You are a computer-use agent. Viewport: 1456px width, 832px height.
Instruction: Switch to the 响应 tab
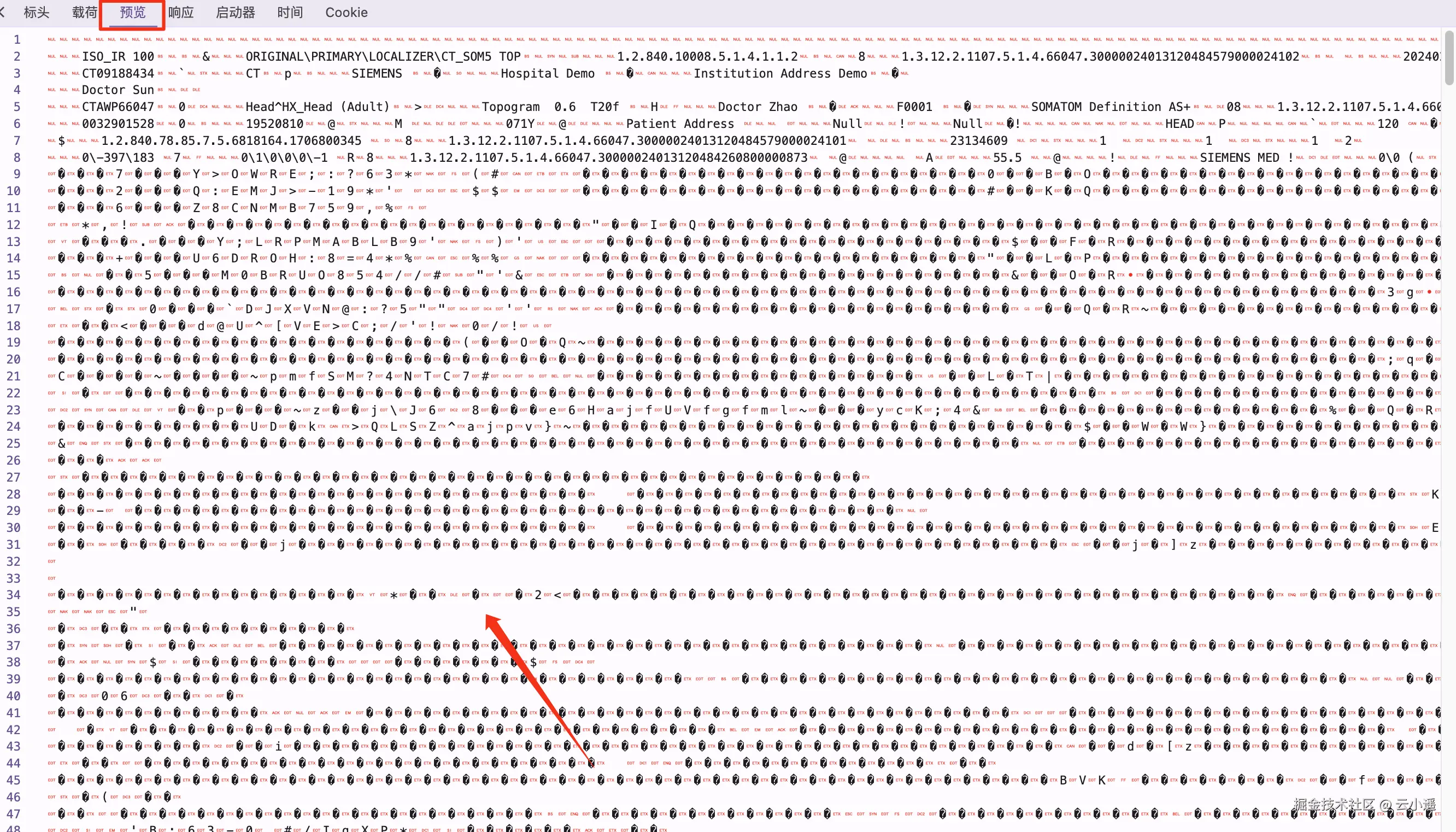pos(181,13)
